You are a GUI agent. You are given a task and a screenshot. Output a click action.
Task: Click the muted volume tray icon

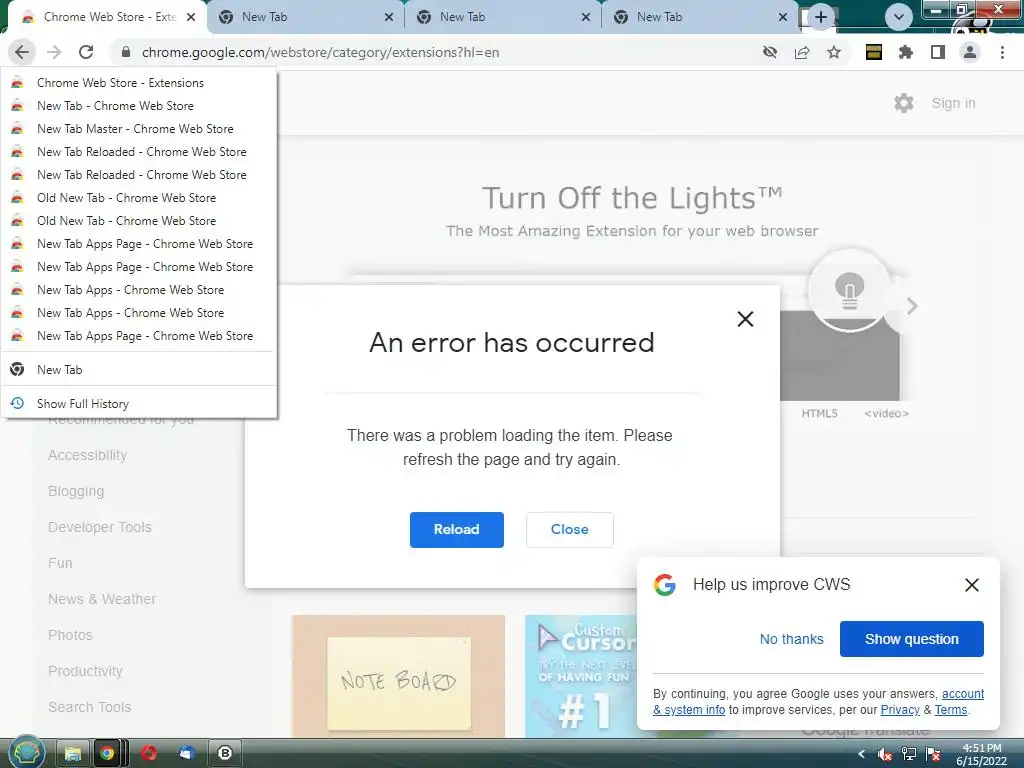[x=884, y=754]
